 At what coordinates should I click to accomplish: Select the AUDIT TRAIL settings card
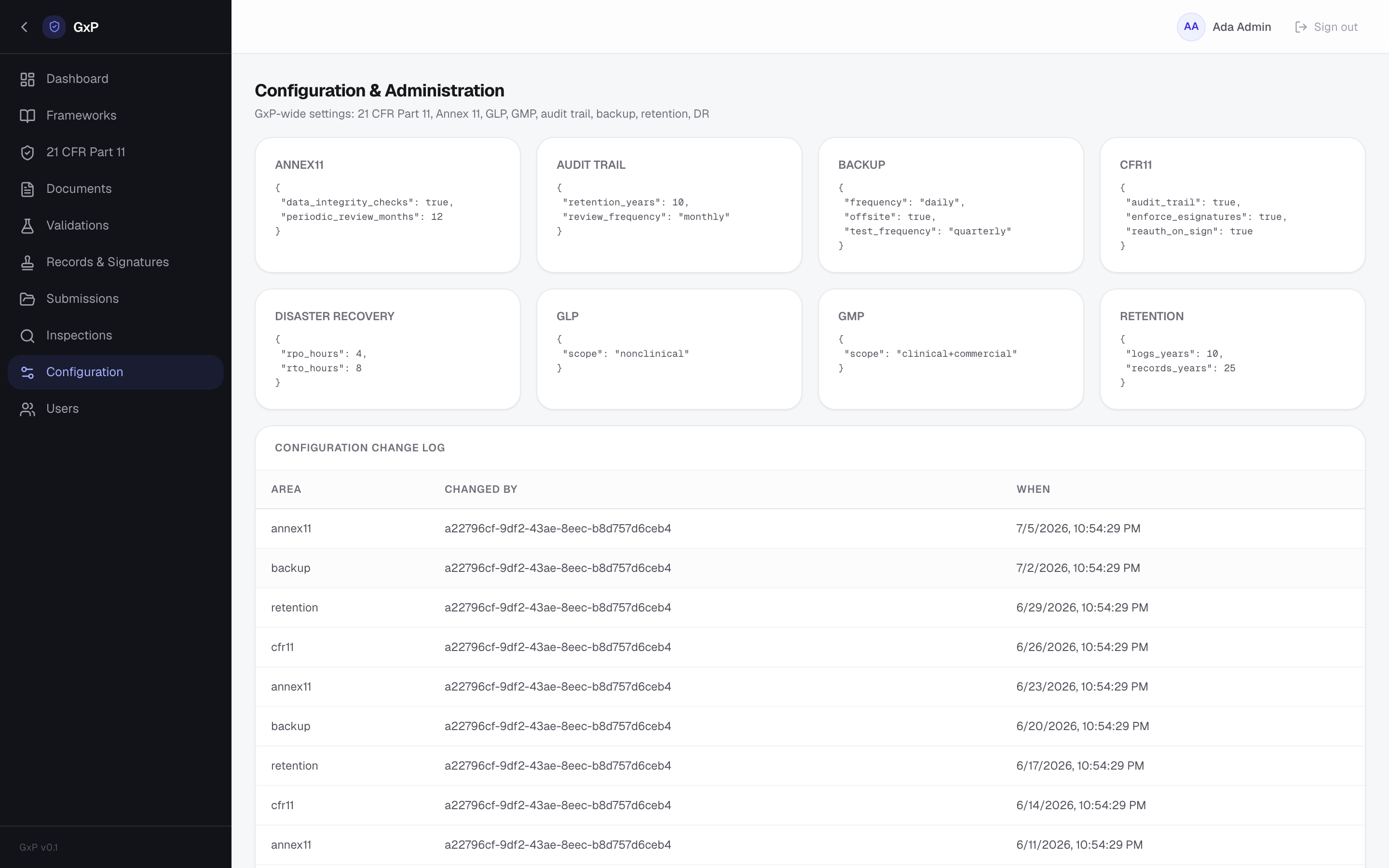coord(669,205)
